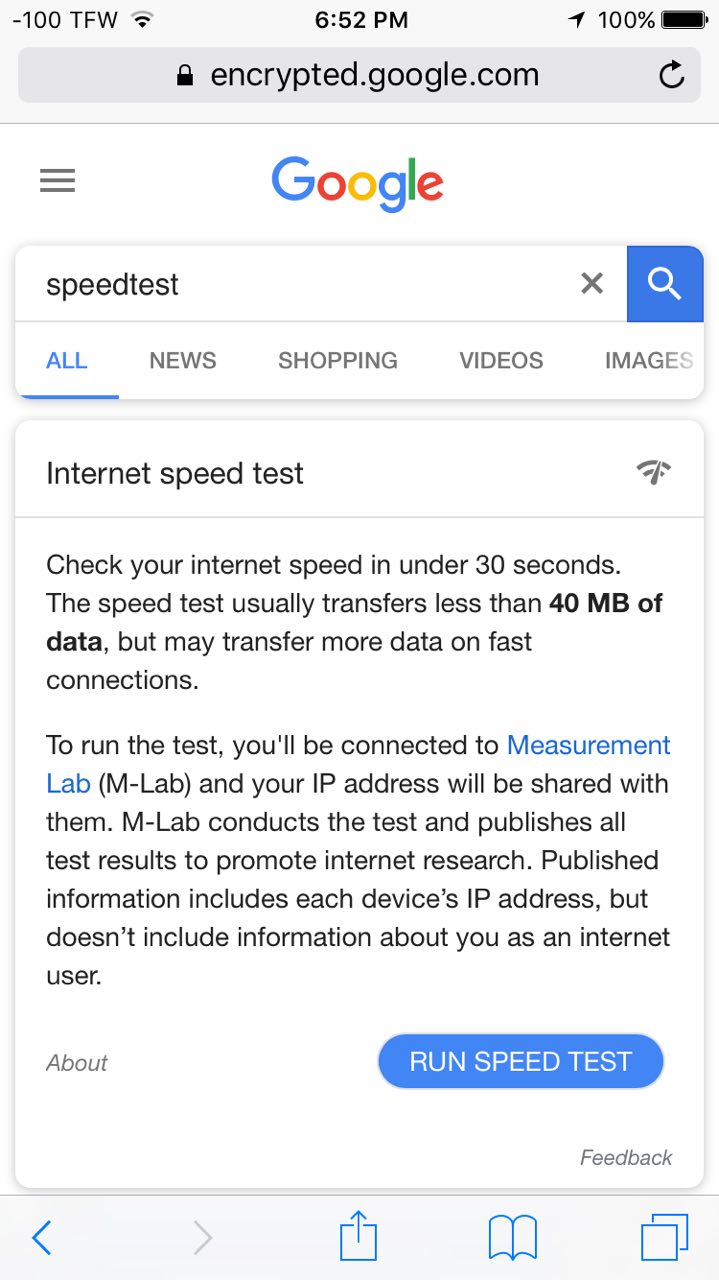Screen dimensions: 719x1280
Task: Tap the blue search magnifier button
Action: coord(664,284)
